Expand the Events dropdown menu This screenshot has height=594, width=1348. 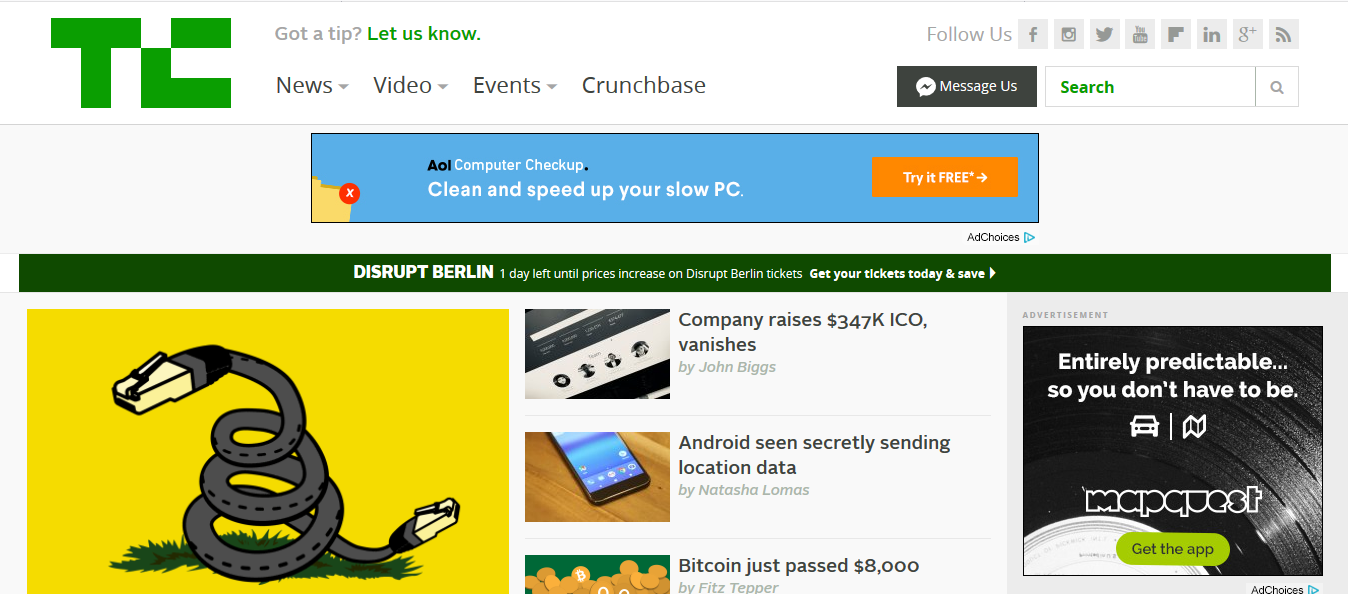[515, 86]
